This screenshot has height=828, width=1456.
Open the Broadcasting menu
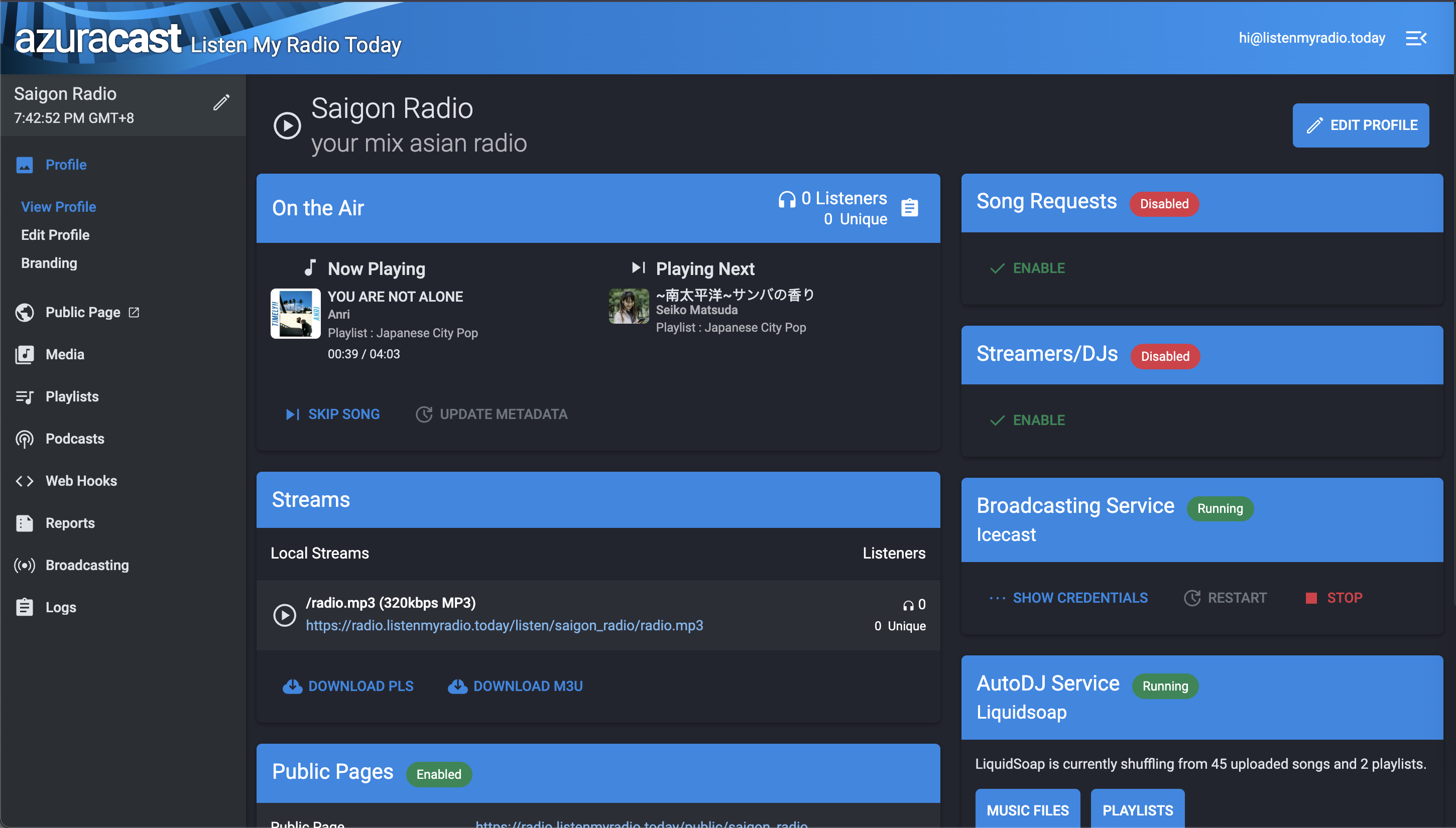87,565
